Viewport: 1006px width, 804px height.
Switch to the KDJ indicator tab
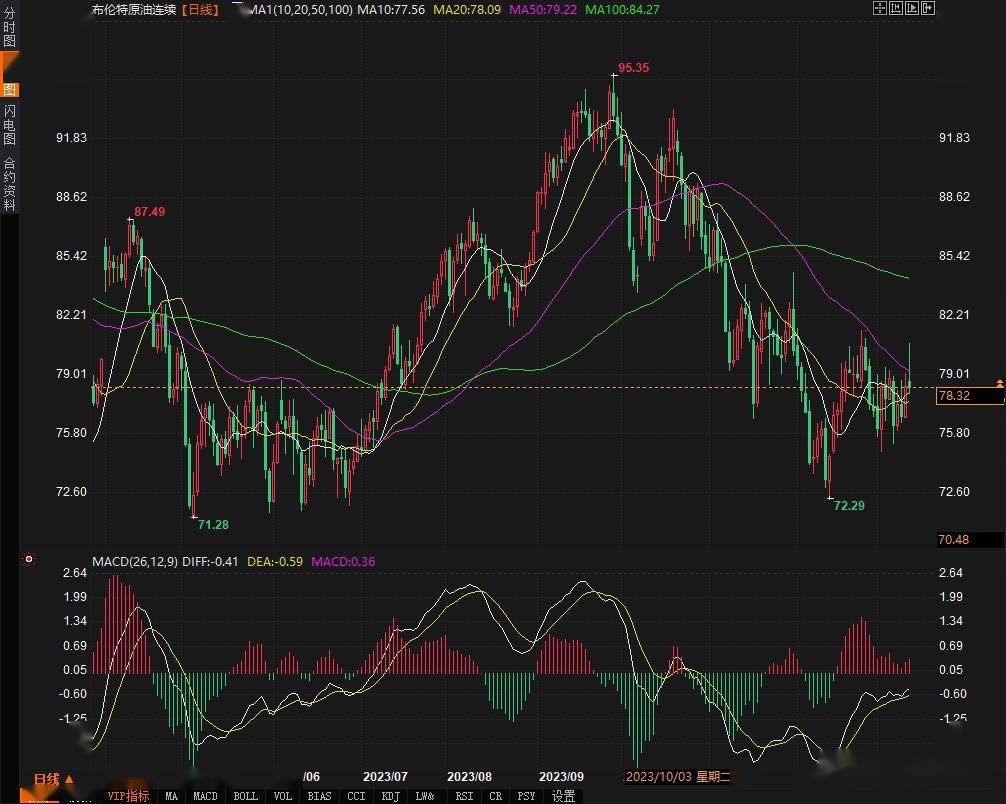click(389, 796)
